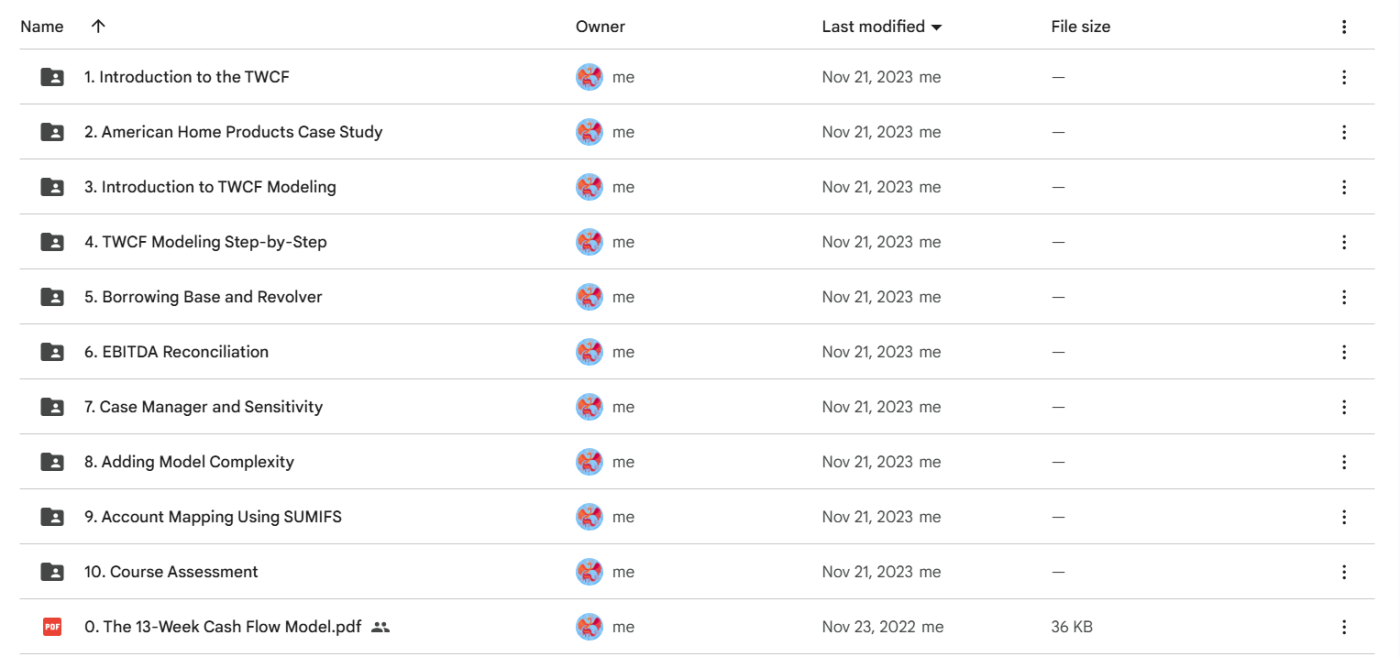This screenshot has height=657, width=1400.
Task: Open more actions for 13-Week Cash Flow Model.pdf
Action: pyautogui.click(x=1344, y=627)
